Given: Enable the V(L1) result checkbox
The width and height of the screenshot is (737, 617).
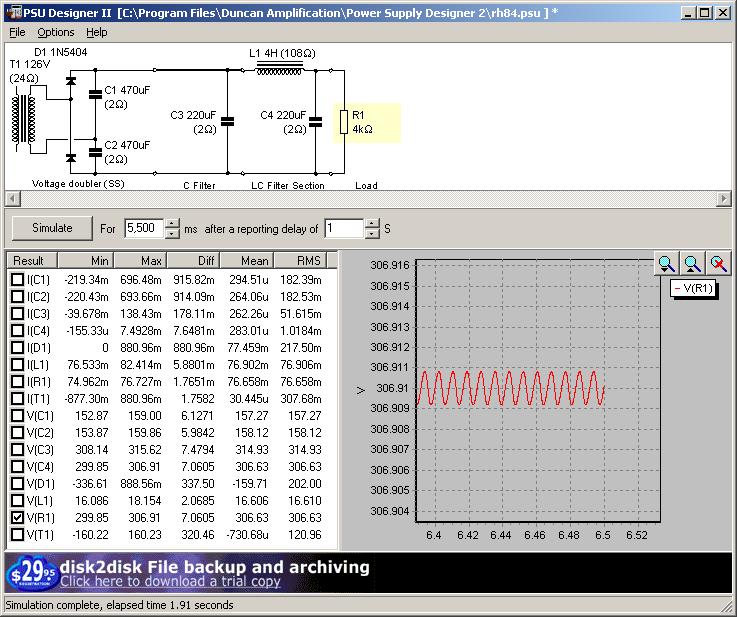Looking at the screenshot, I should 17,500.
